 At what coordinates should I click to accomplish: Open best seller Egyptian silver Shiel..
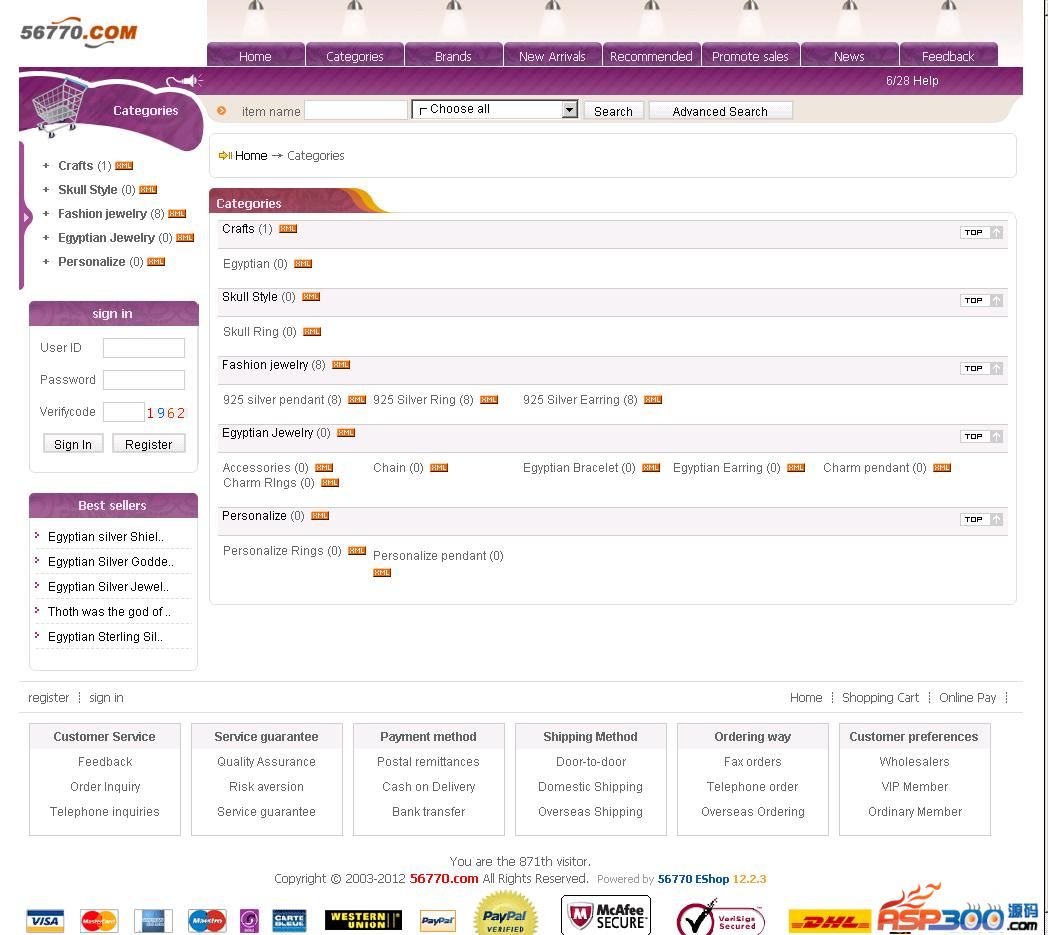106,537
